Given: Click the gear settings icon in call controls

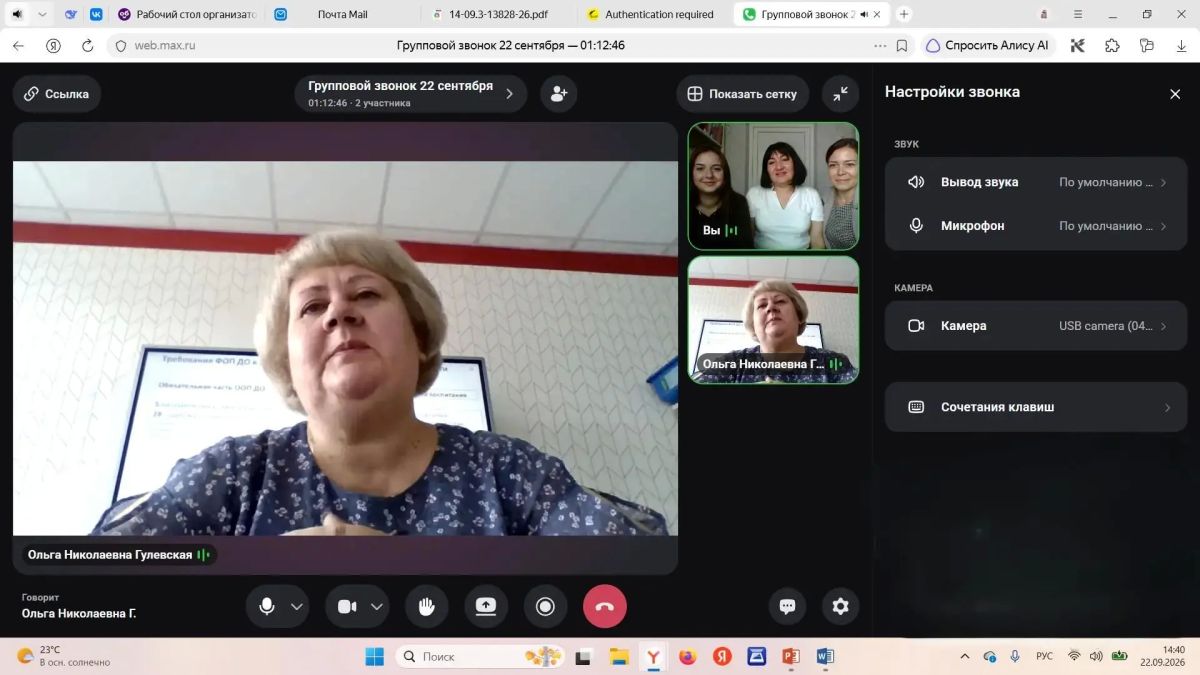Looking at the screenshot, I should 841,606.
